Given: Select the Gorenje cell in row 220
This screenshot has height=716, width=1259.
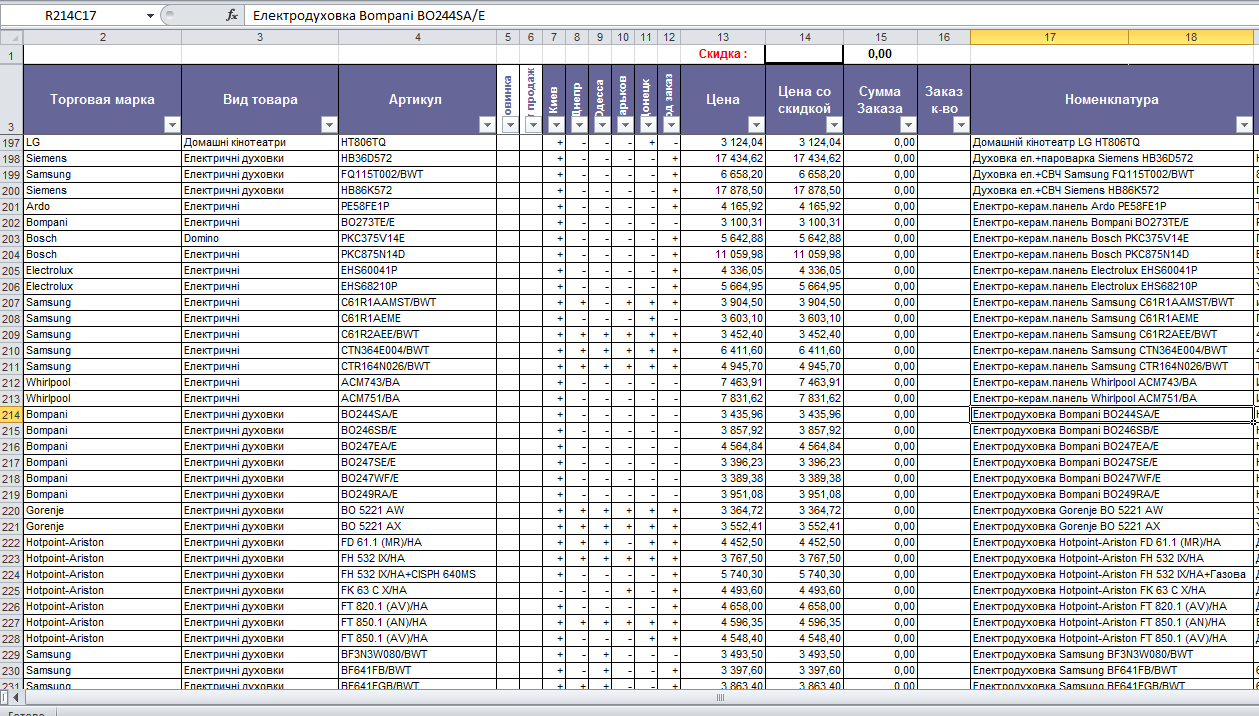Looking at the screenshot, I should click(102, 510).
